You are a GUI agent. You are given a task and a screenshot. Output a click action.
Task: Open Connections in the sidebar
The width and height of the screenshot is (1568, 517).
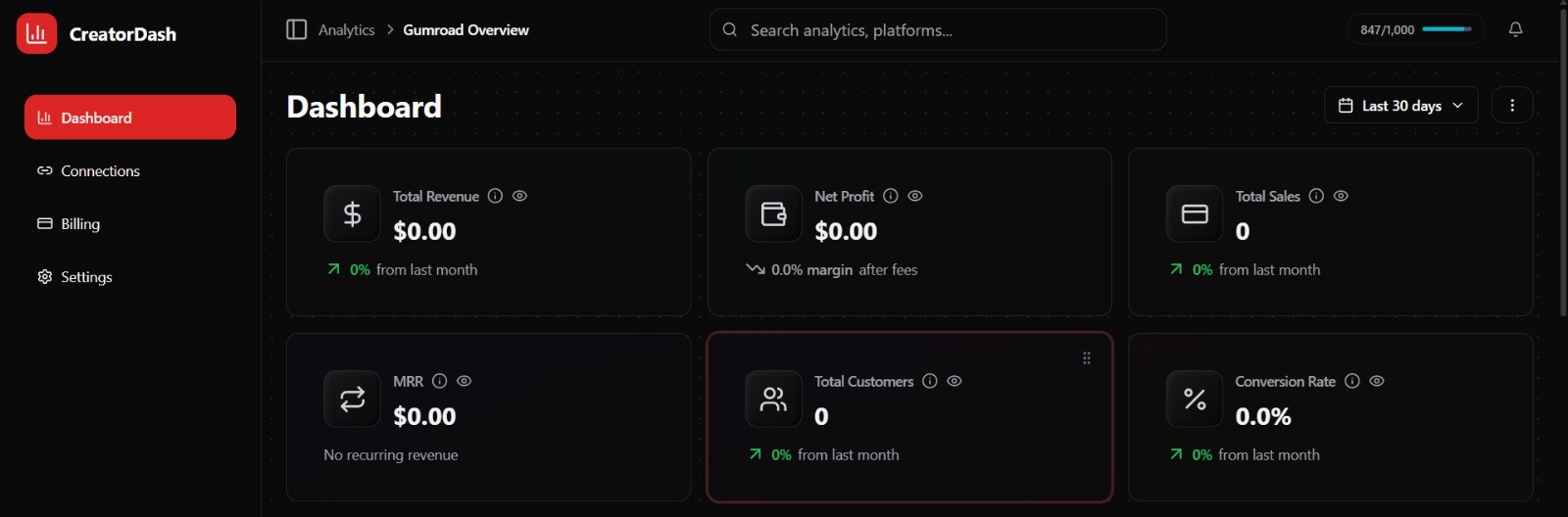100,170
